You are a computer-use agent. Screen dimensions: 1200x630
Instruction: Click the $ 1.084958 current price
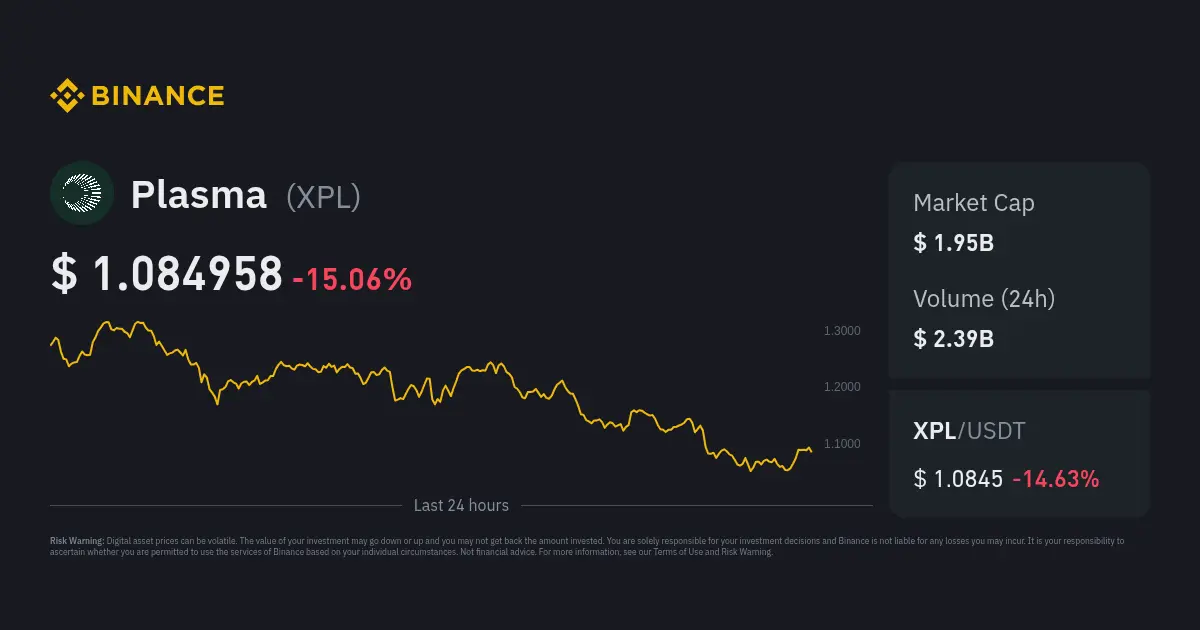click(x=167, y=275)
